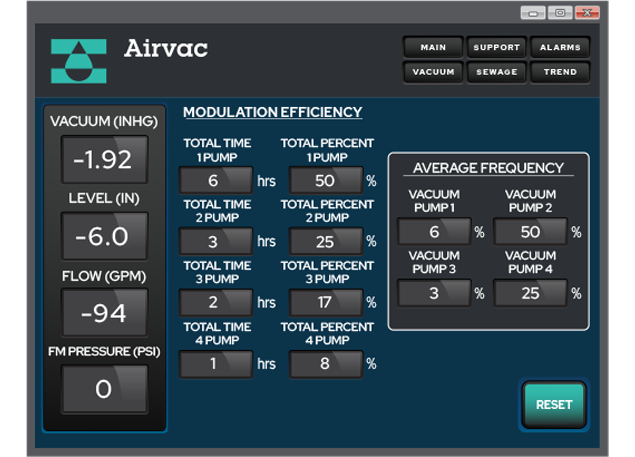Navigate to the SEWAGE screen

coord(496,72)
